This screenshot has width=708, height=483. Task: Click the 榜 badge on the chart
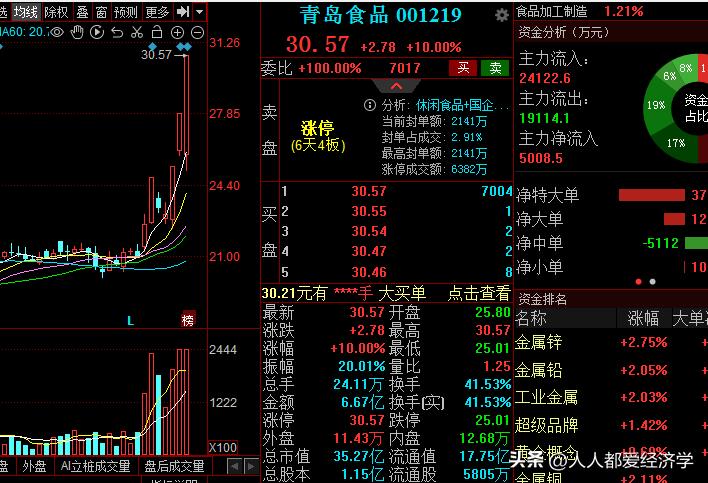[x=188, y=320]
